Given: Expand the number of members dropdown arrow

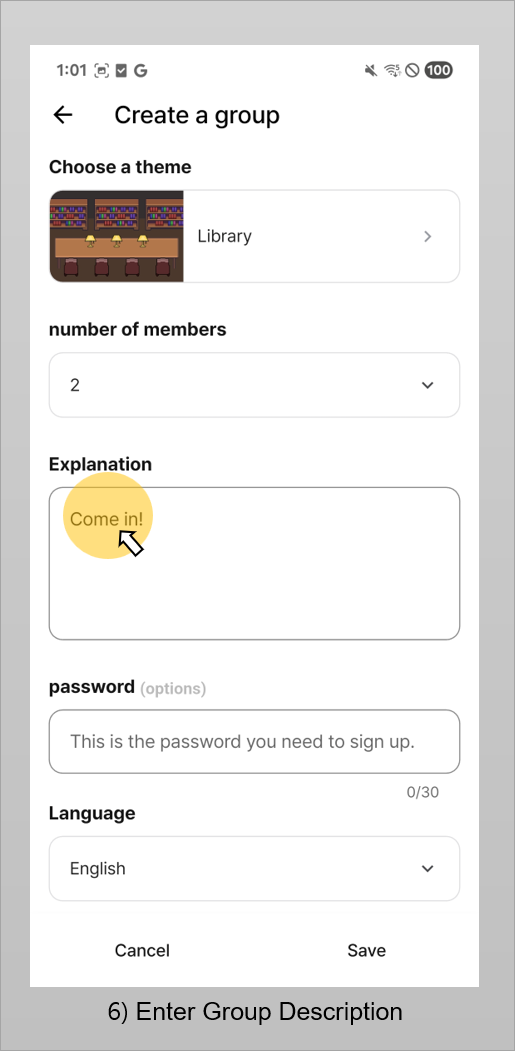Looking at the screenshot, I should [x=427, y=385].
